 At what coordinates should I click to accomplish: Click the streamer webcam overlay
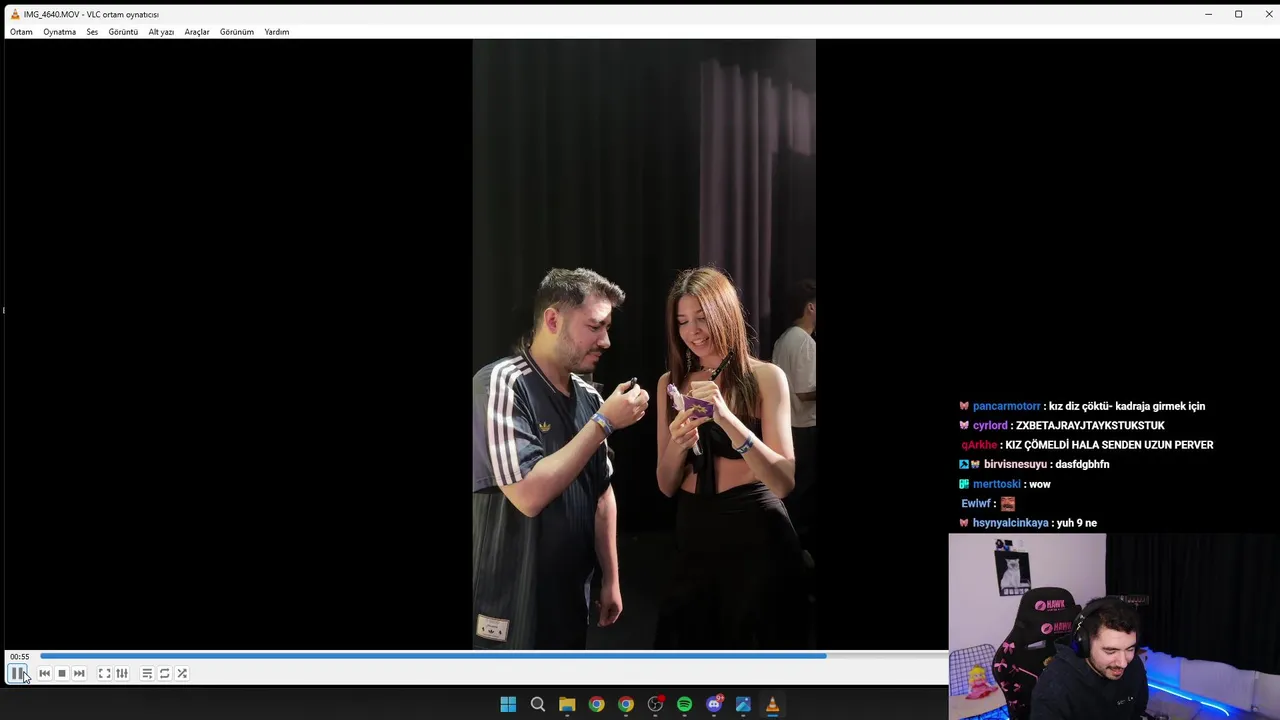click(x=1114, y=627)
